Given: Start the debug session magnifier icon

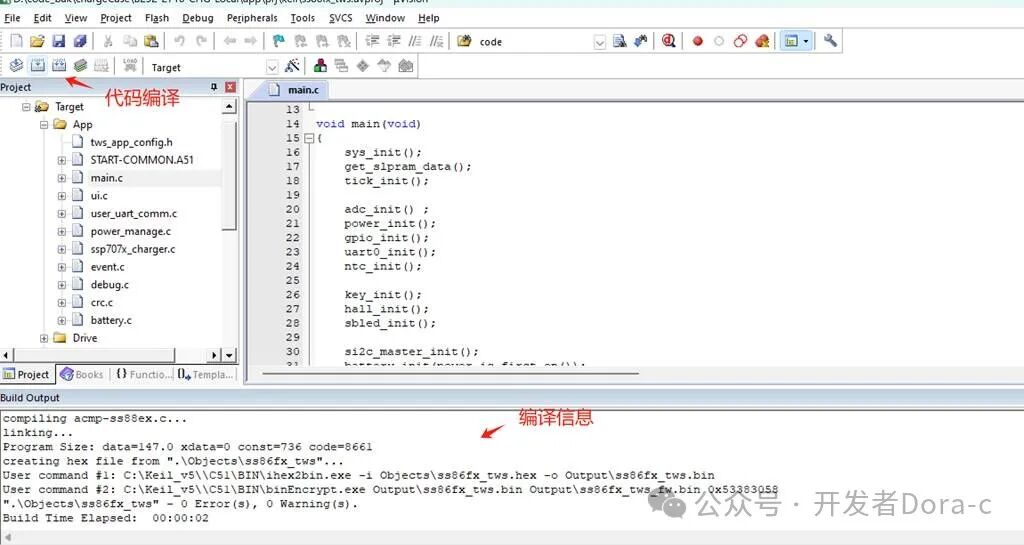Looking at the screenshot, I should (x=669, y=41).
